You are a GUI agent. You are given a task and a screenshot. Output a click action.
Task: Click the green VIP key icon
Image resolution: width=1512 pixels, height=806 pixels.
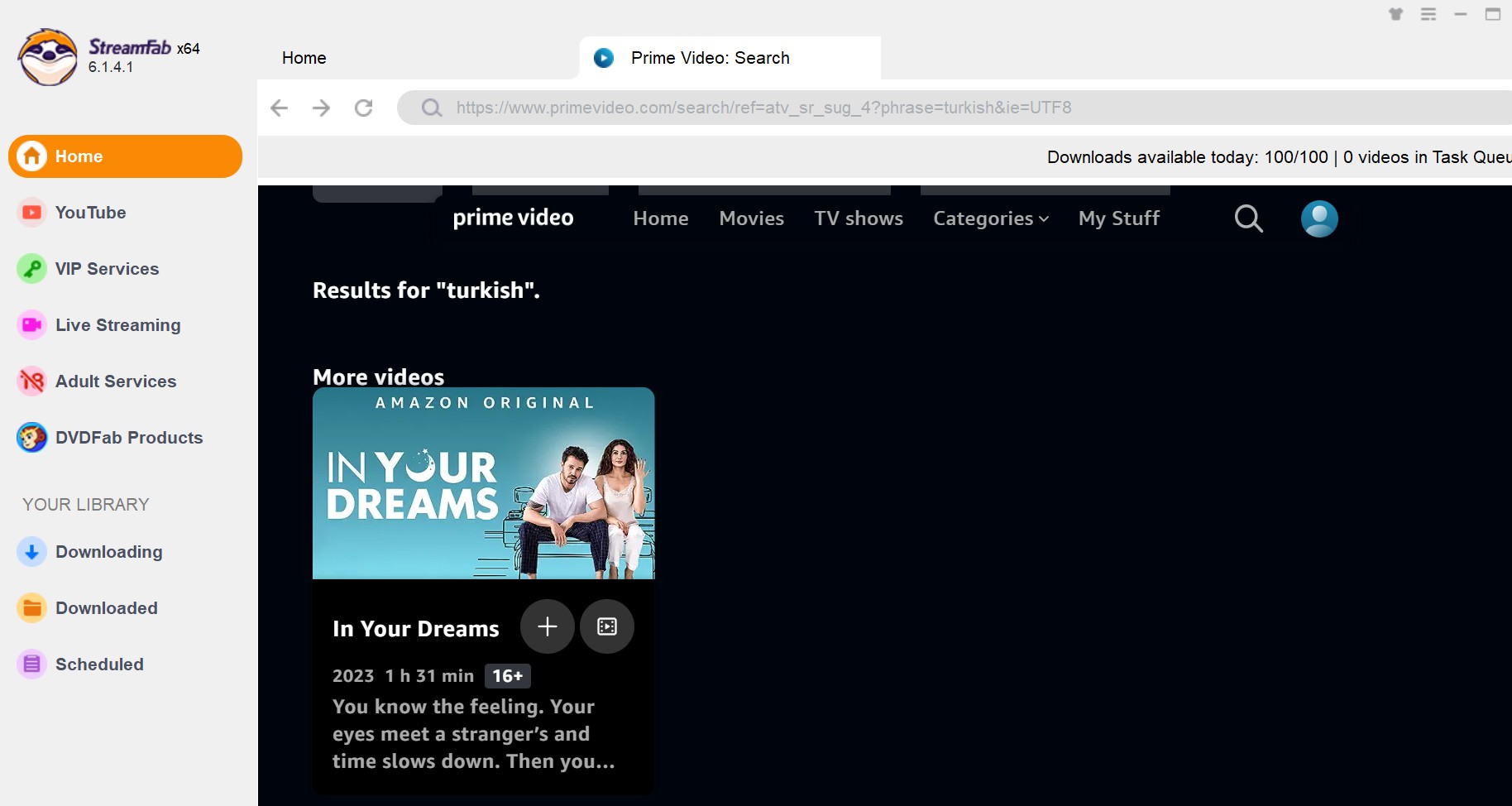[32, 269]
